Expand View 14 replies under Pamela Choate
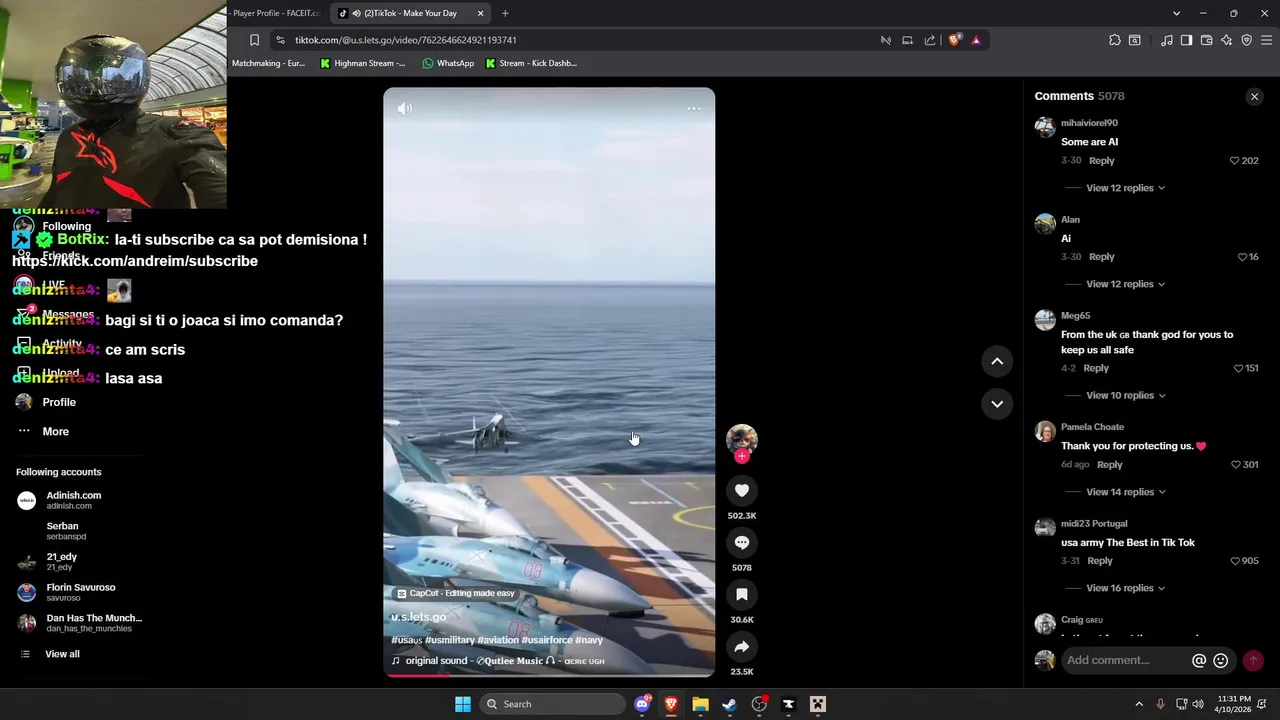This screenshot has height=720, width=1280. (1125, 492)
